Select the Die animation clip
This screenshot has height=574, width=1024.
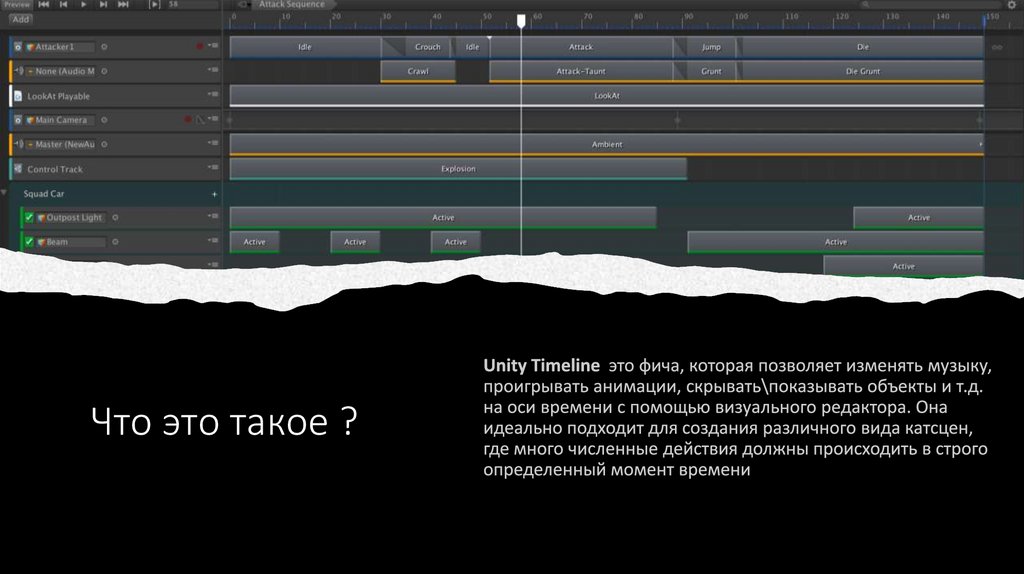point(863,47)
